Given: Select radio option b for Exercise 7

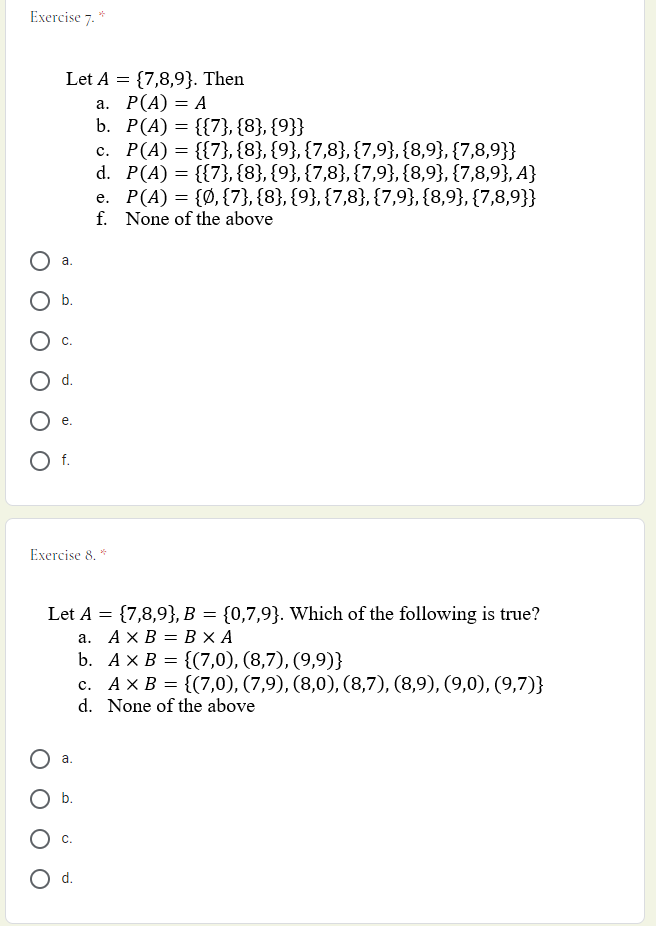Looking at the screenshot, I should [x=39, y=301].
